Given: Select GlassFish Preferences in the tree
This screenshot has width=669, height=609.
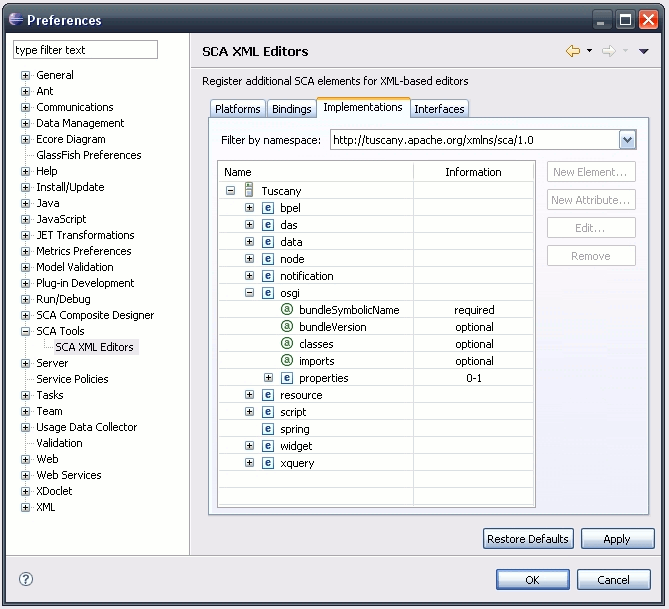Looking at the screenshot, I should click(x=89, y=155).
